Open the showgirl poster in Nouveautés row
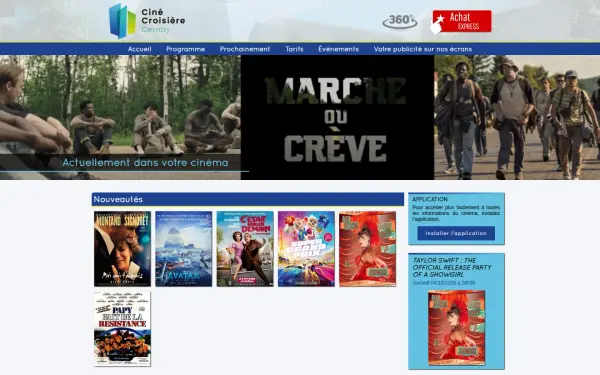The width and height of the screenshot is (600, 375). coord(367,249)
